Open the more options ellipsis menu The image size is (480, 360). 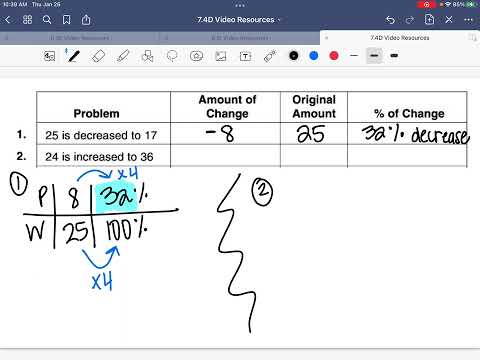tap(468, 20)
